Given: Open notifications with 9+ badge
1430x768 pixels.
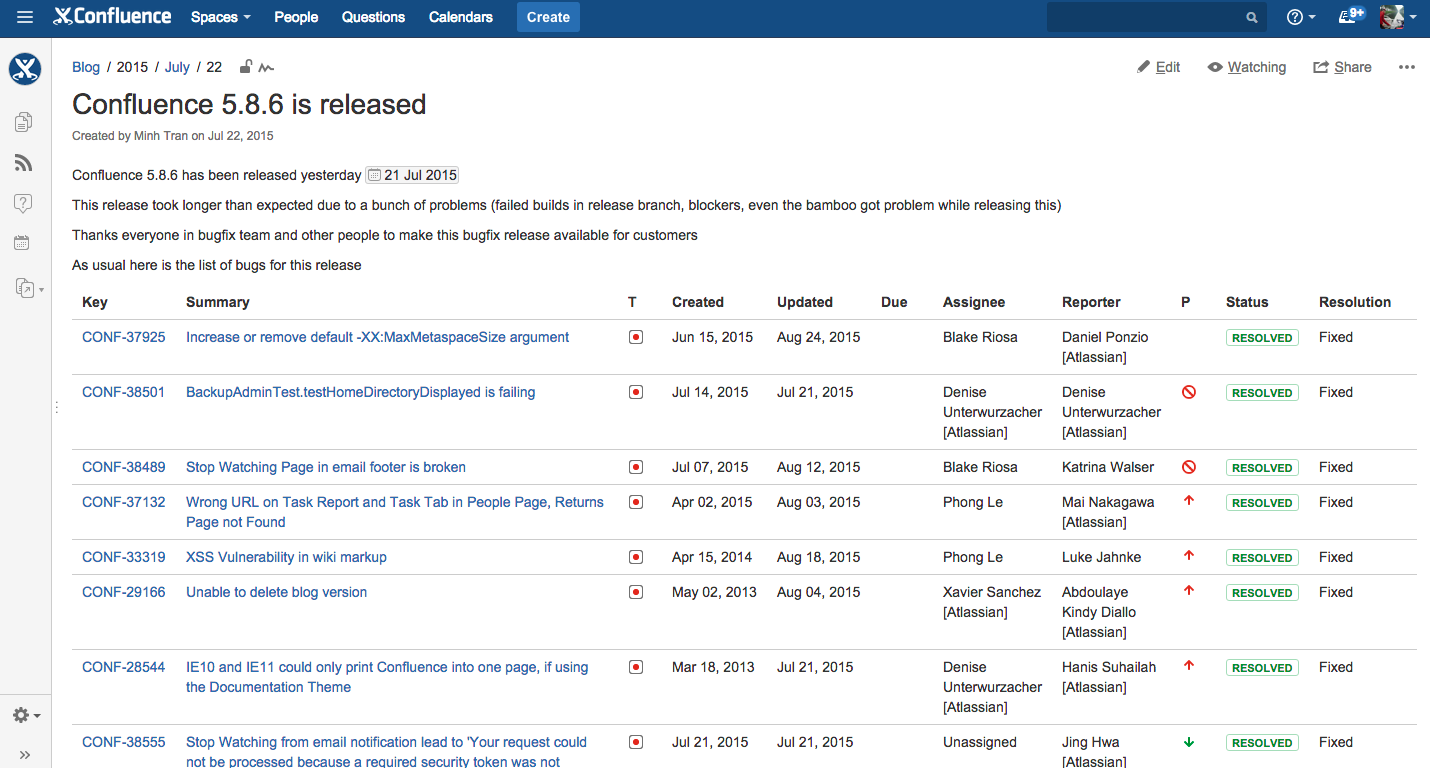Looking at the screenshot, I should [1351, 16].
